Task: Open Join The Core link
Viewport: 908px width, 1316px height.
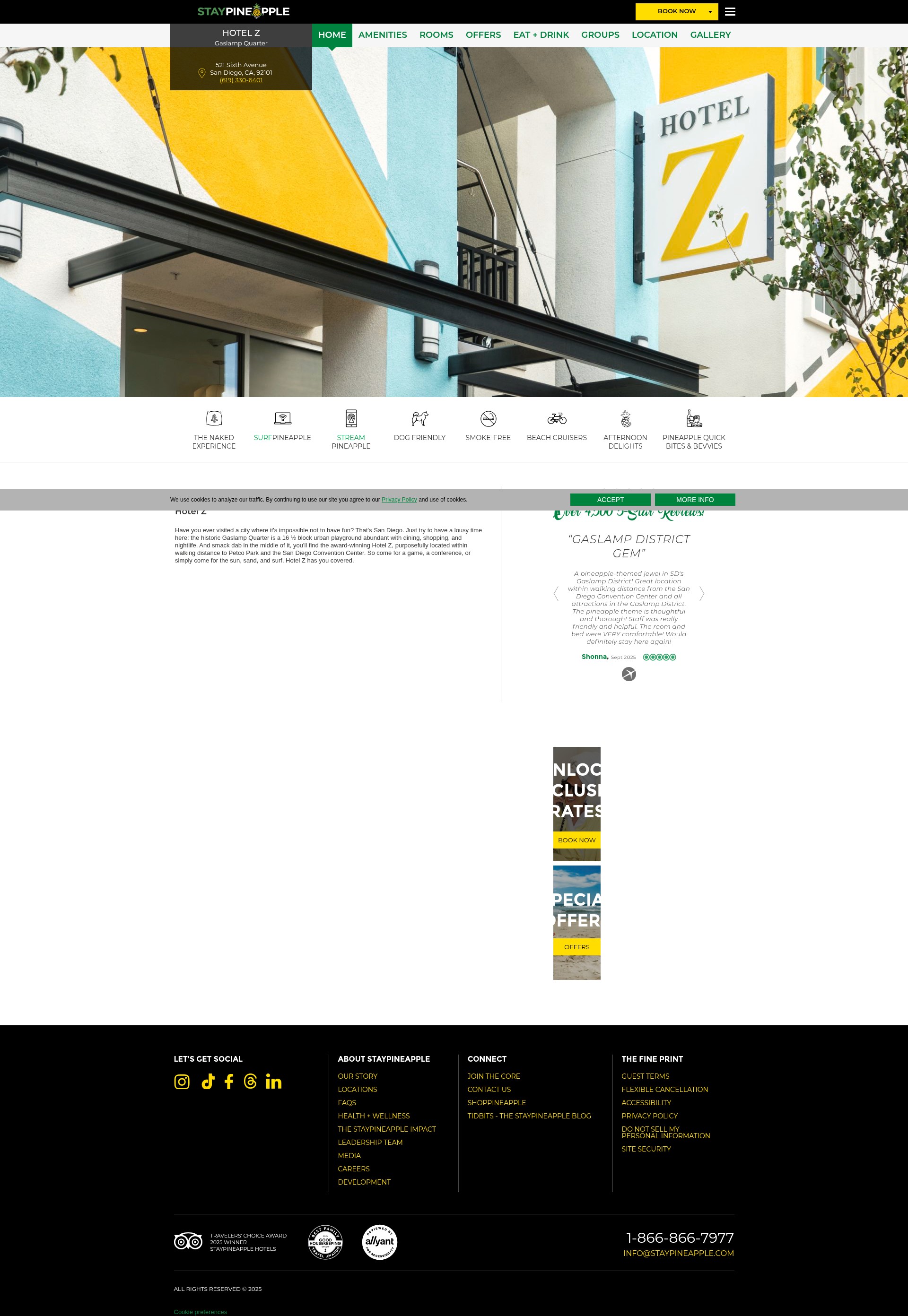Action: 494,1076
